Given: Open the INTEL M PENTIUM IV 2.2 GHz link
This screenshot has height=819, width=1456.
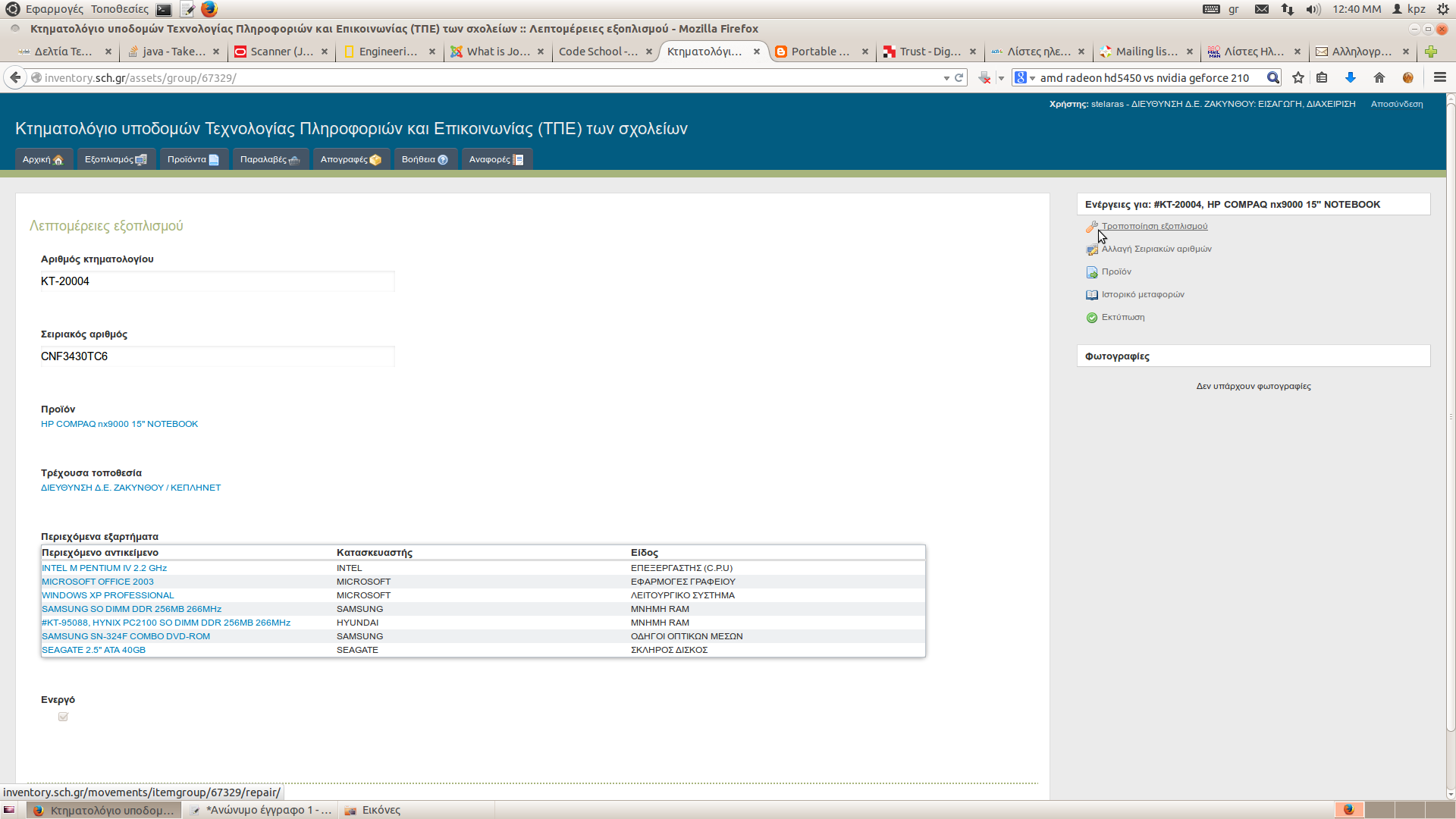Looking at the screenshot, I should pos(104,568).
